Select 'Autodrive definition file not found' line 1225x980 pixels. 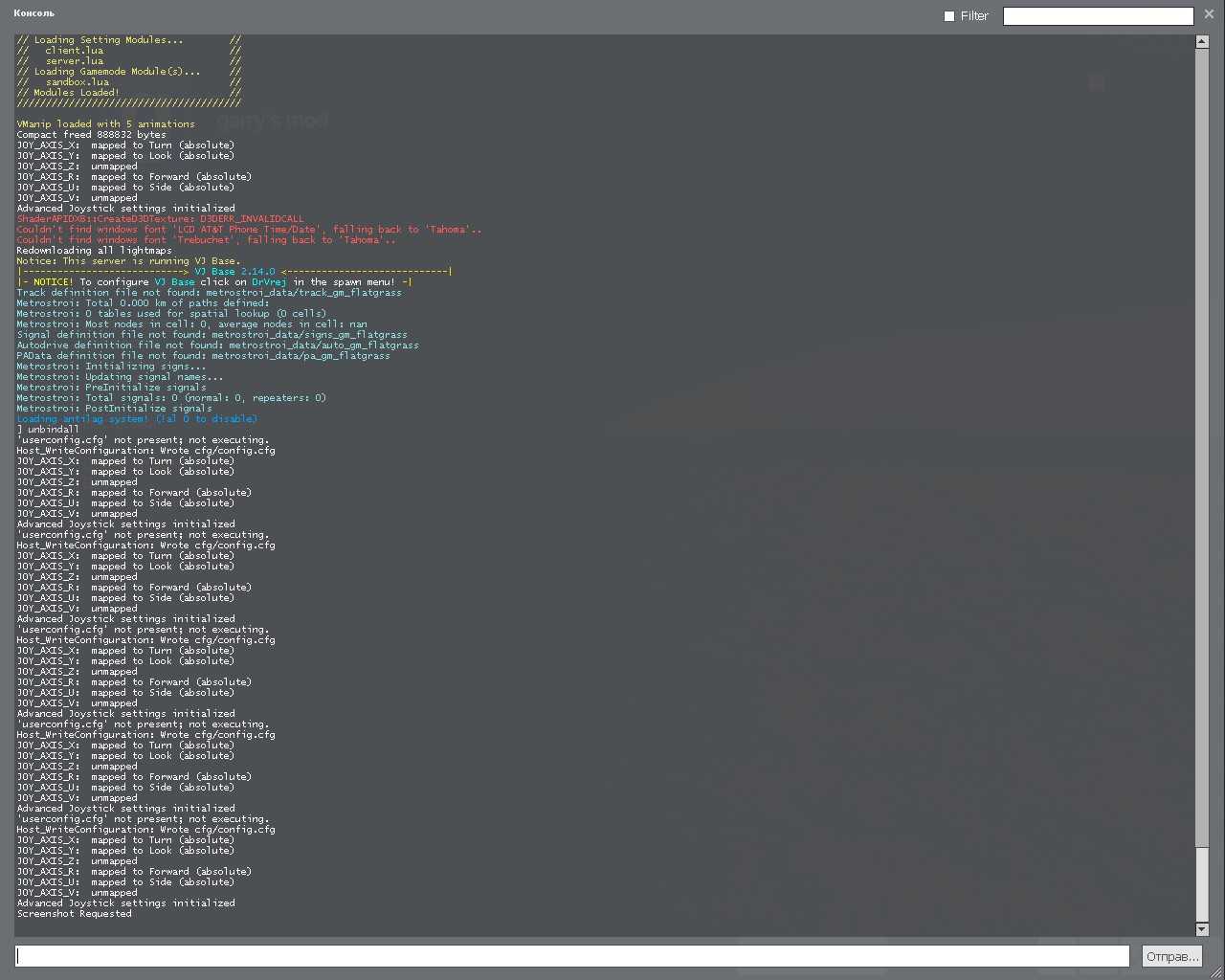pos(217,345)
